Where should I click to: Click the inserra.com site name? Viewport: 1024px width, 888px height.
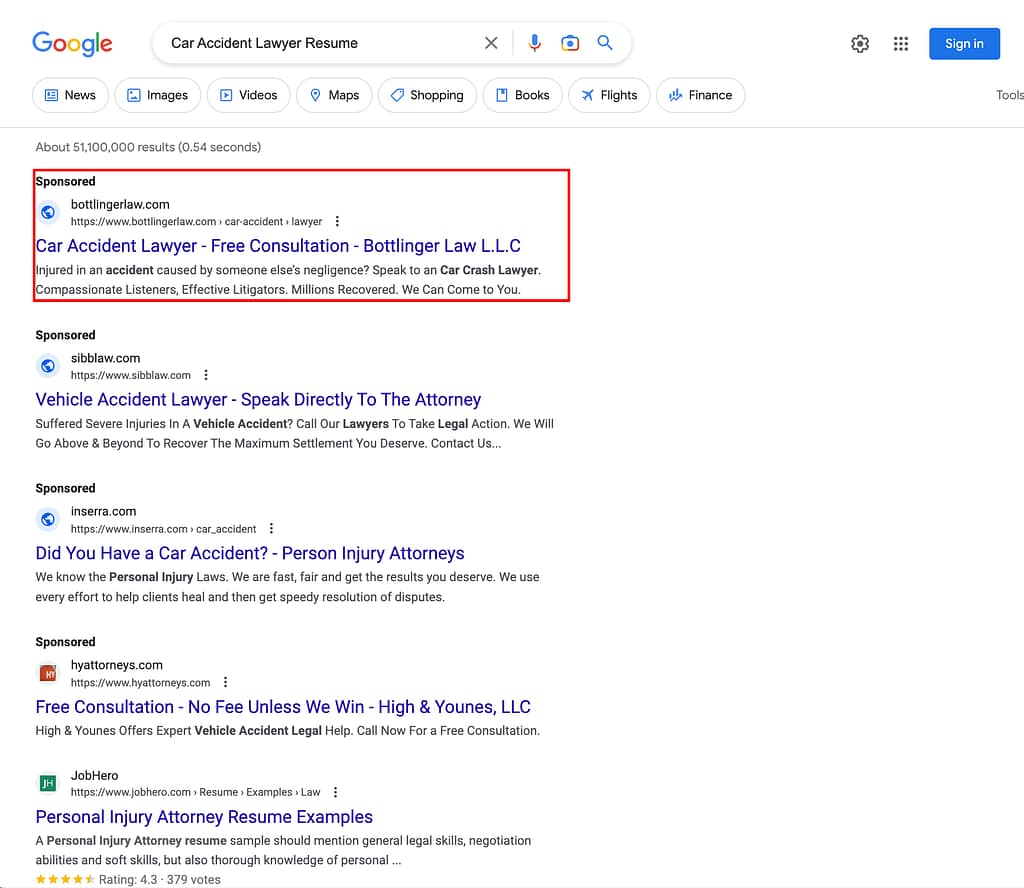[x=103, y=511]
